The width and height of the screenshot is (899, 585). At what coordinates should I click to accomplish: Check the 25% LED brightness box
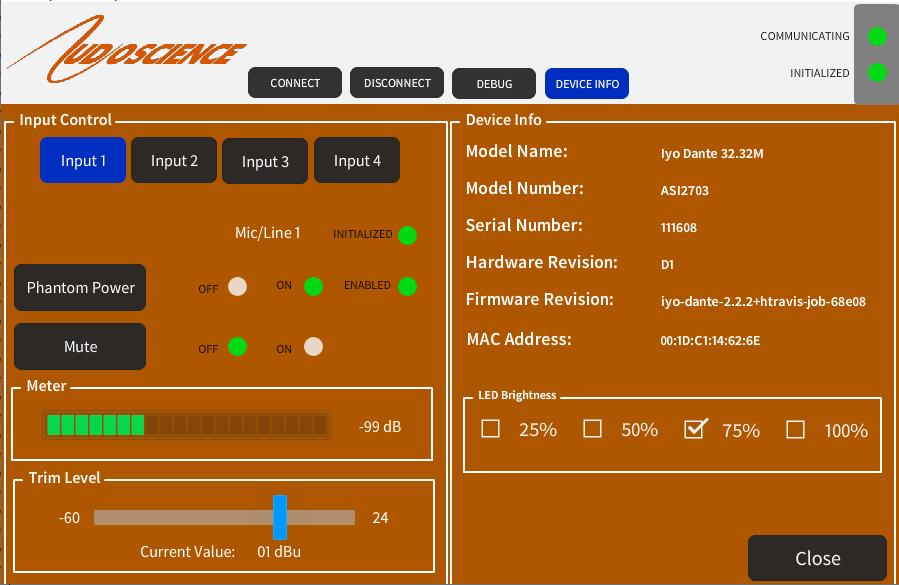490,429
